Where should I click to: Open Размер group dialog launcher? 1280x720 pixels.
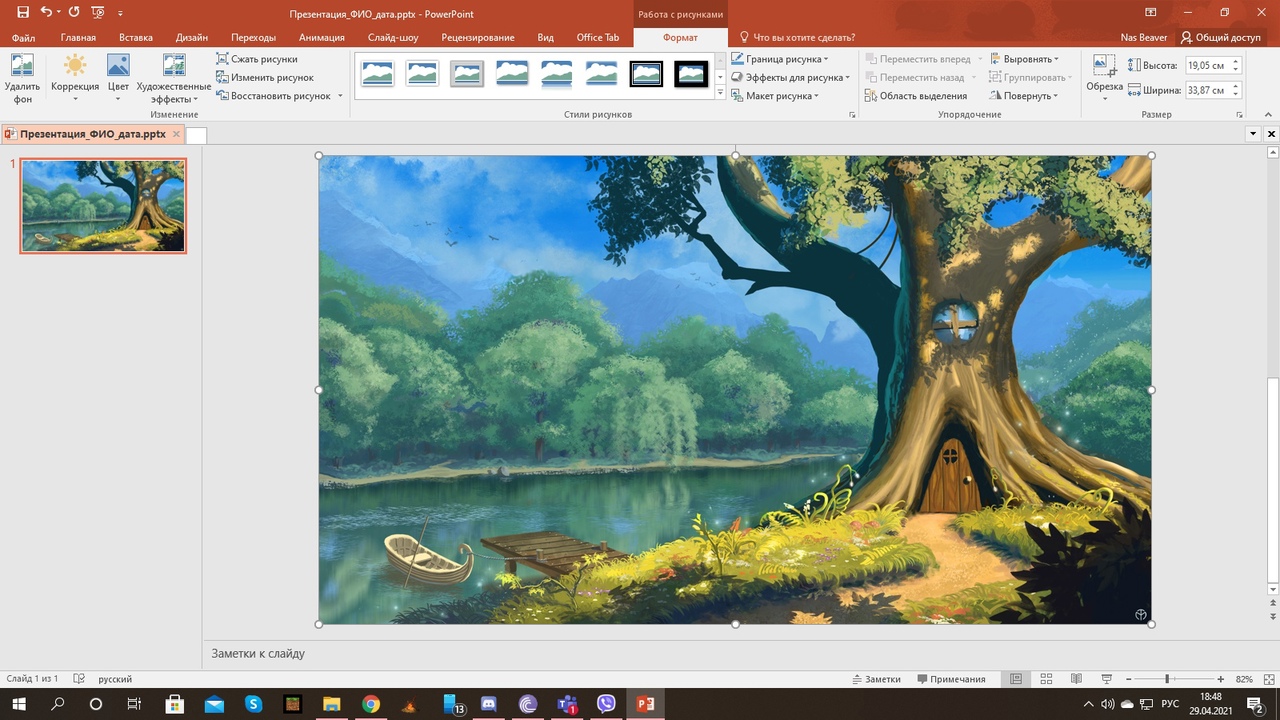tap(1240, 115)
